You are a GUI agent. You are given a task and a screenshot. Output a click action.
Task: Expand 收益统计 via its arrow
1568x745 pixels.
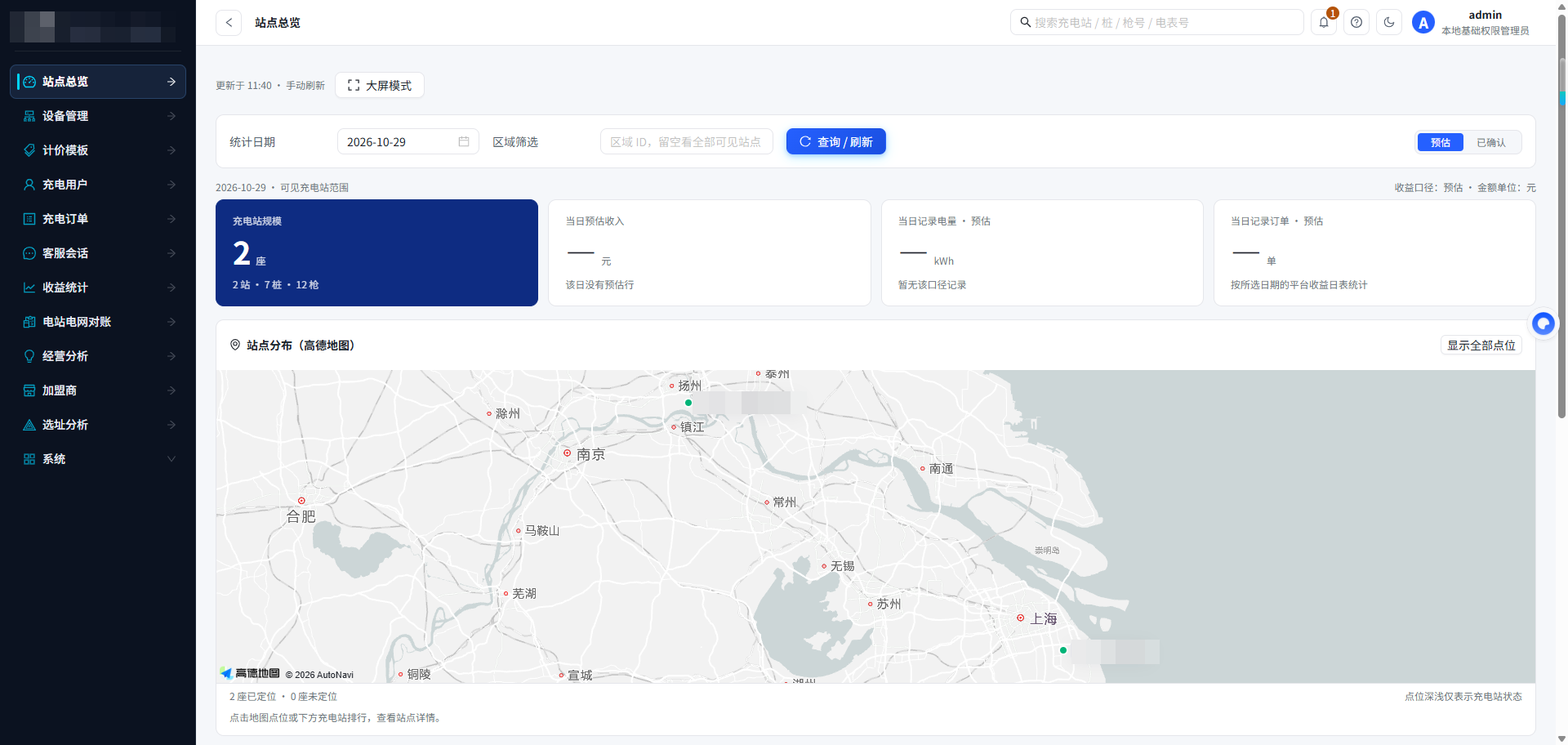pyautogui.click(x=171, y=288)
